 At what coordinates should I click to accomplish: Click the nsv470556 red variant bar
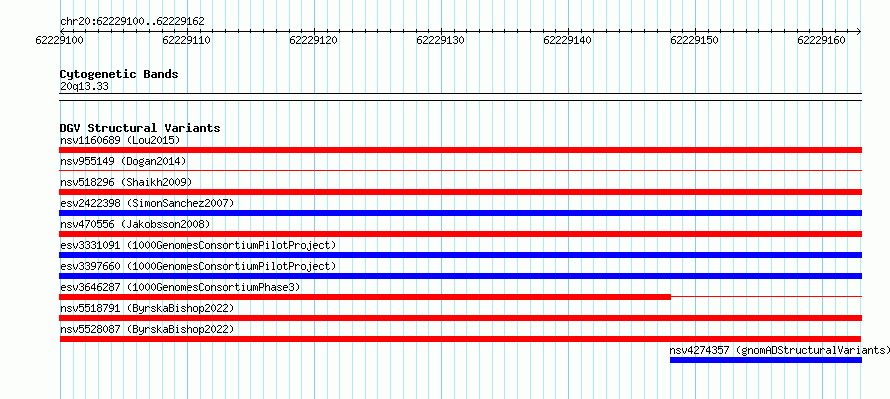(x=460, y=234)
